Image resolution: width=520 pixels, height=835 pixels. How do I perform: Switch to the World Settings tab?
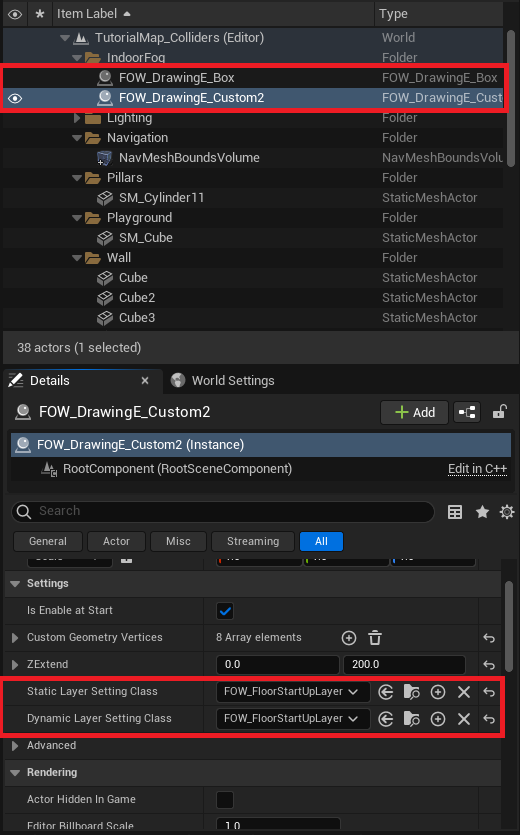click(223, 380)
